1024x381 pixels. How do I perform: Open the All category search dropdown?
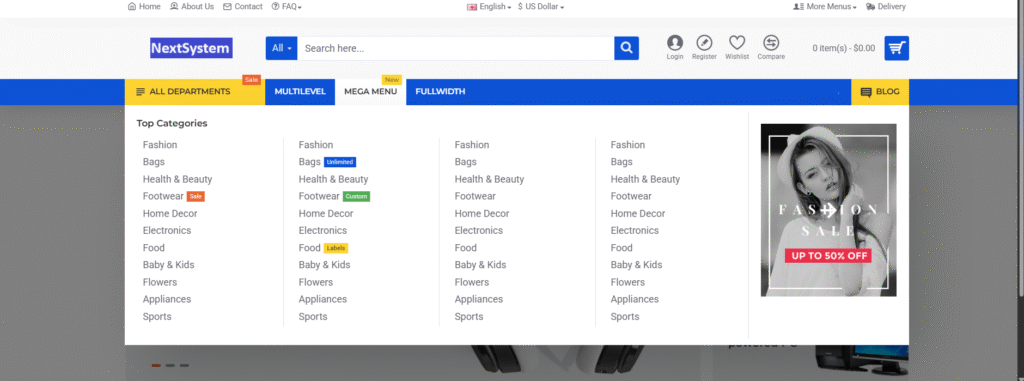pos(281,48)
